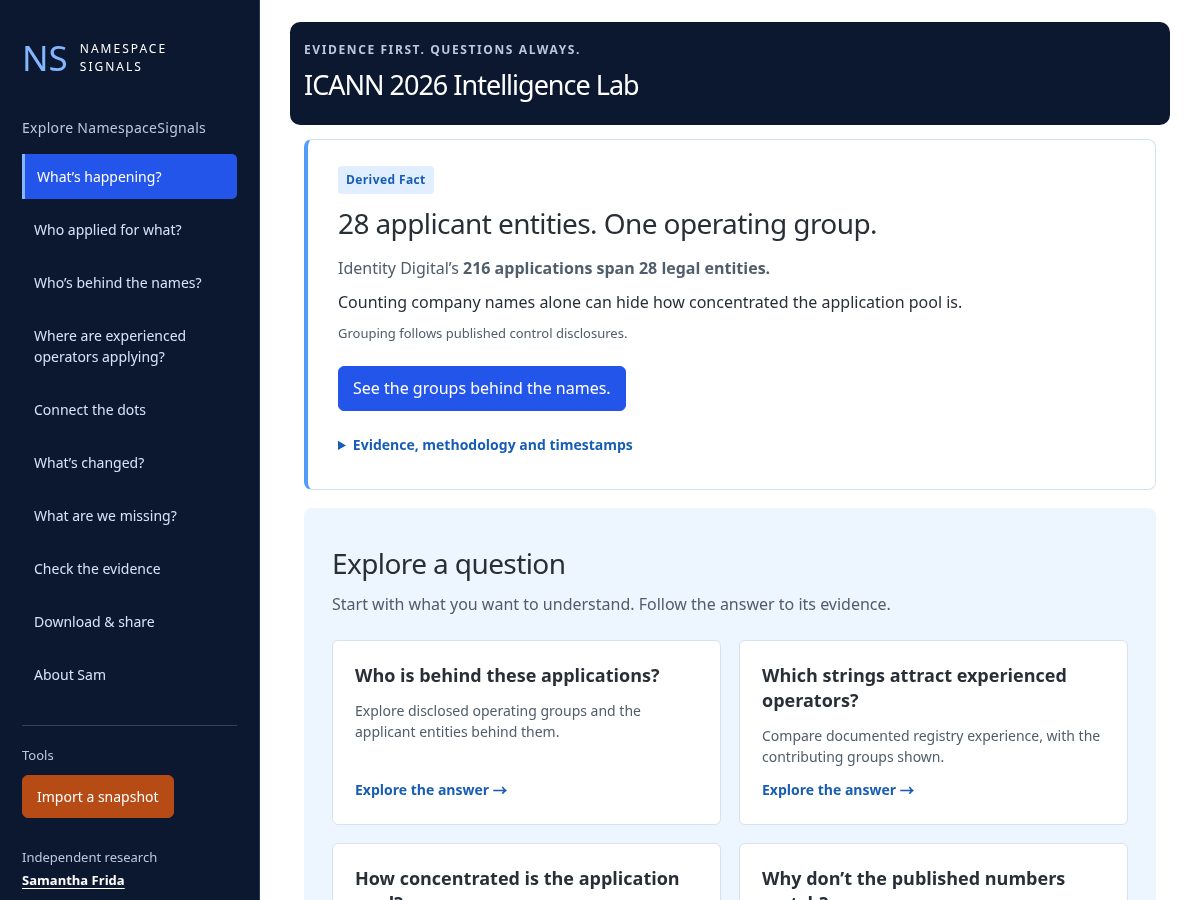Click the Import a snapshot button
Viewport: 1200px width, 900px height.
click(x=98, y=797)
